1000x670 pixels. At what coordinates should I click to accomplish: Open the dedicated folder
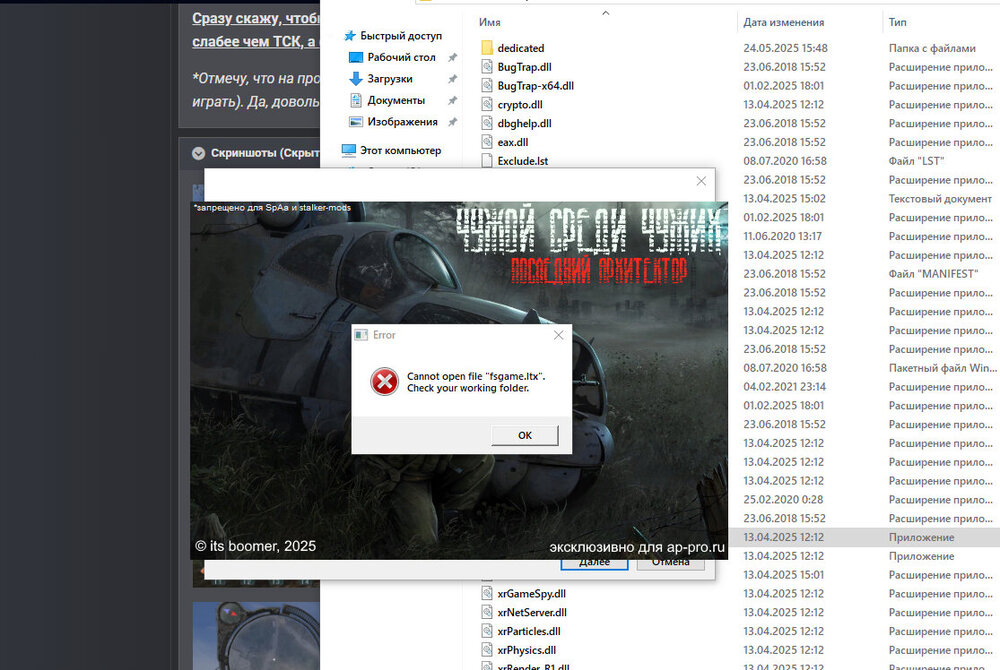520,48
